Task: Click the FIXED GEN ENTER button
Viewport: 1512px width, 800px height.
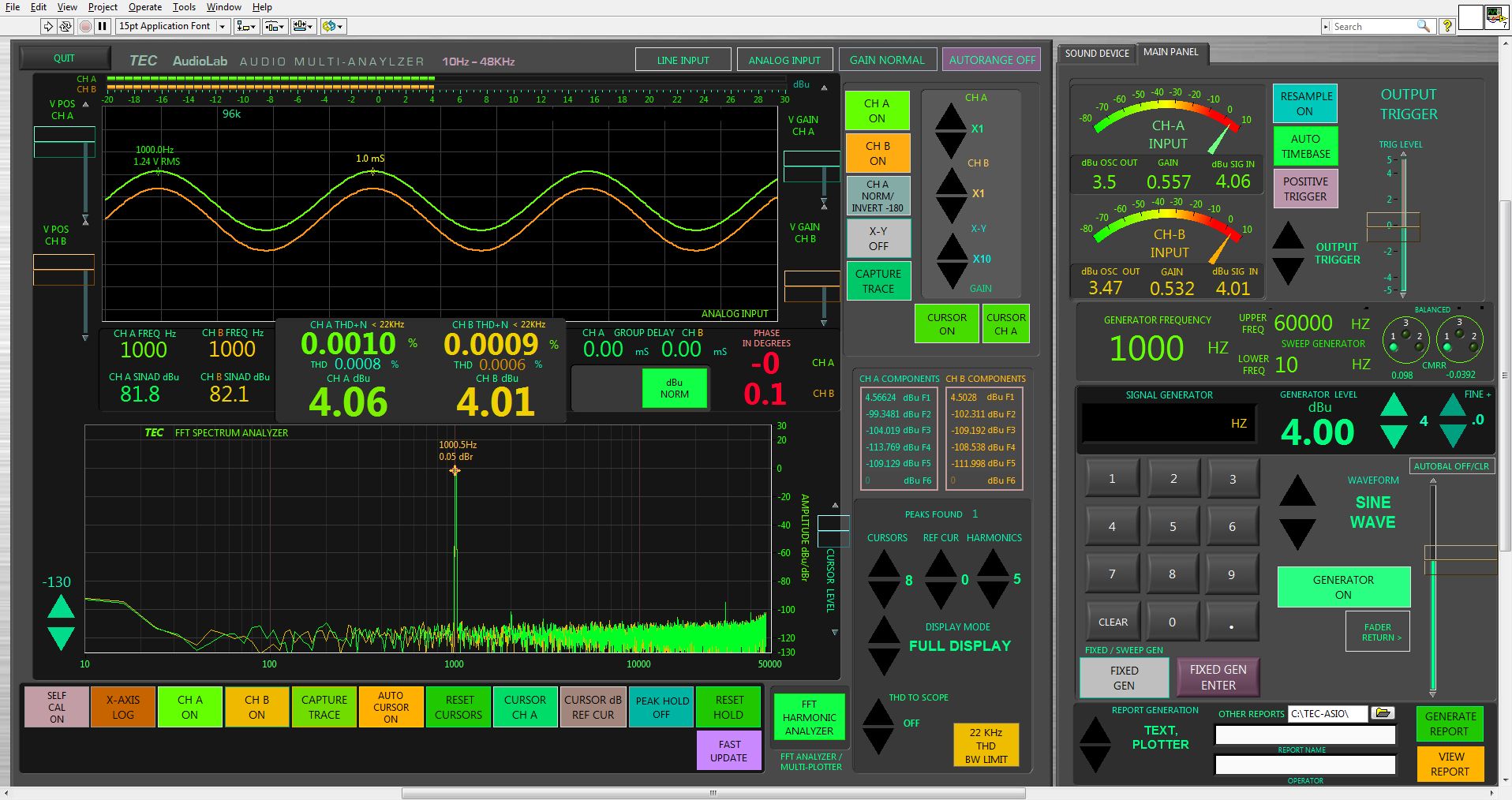Action: tap(1218, 677)
